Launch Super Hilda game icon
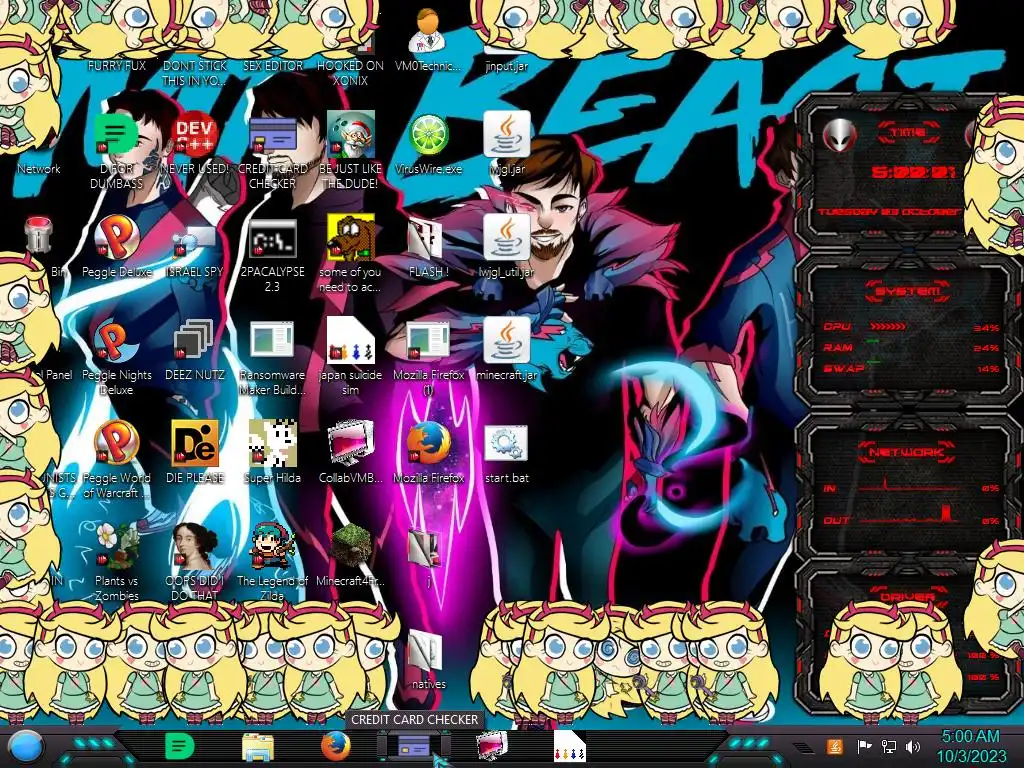 [x=272, y=452]
